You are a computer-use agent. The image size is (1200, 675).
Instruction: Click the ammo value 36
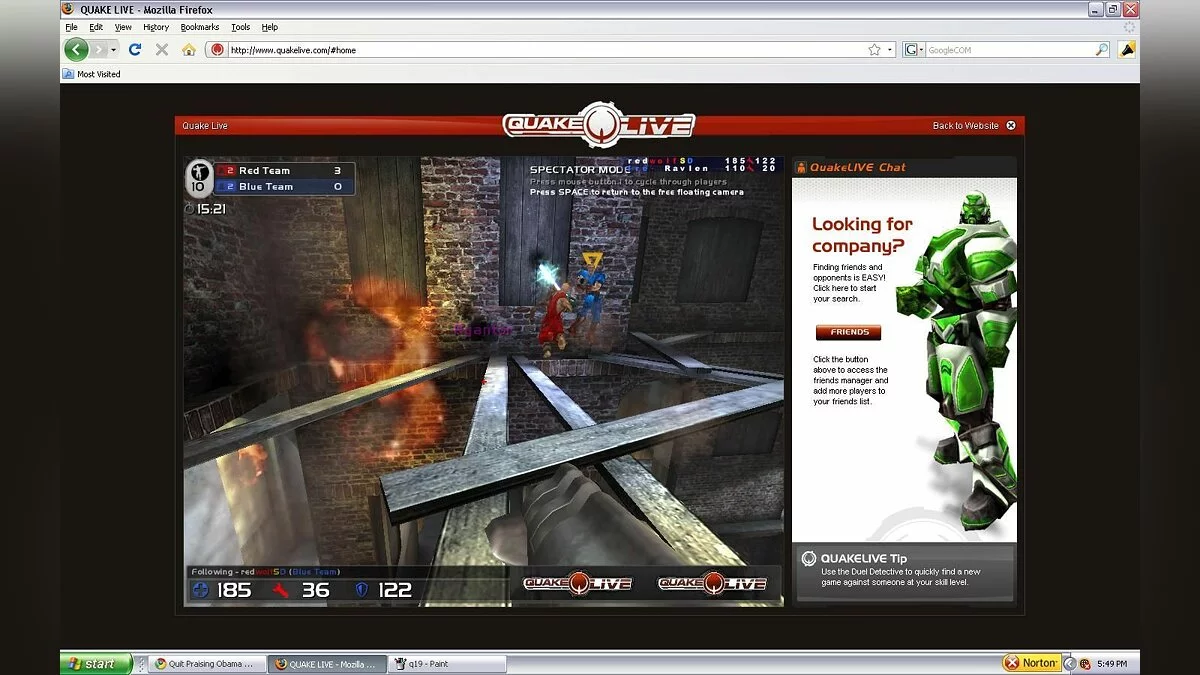[316, 590]
